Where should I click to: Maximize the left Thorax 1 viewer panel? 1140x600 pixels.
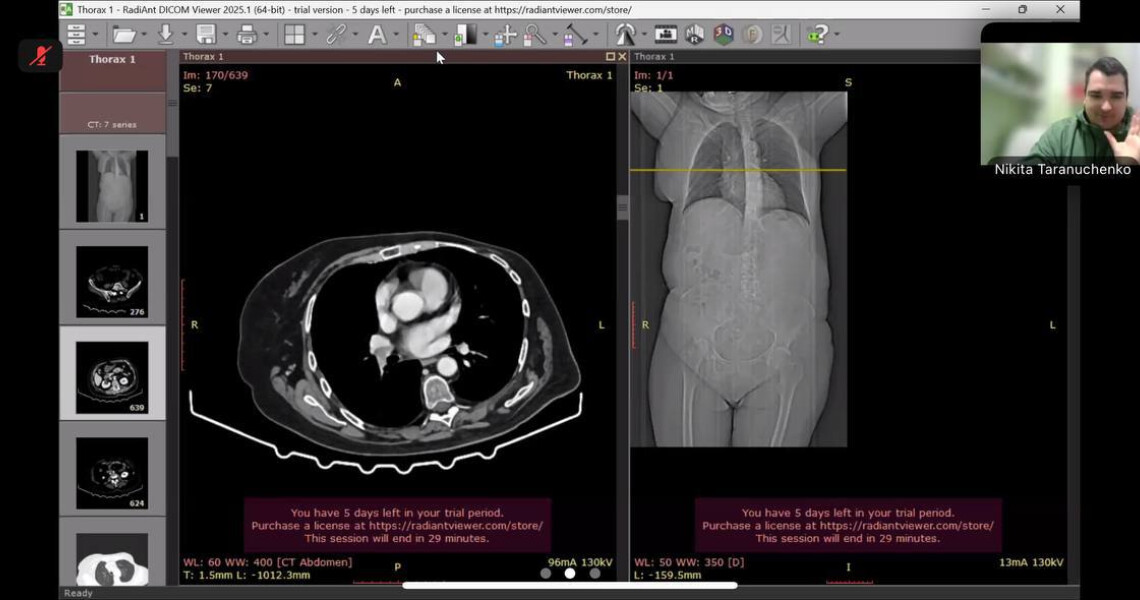(x=610, y=57)
